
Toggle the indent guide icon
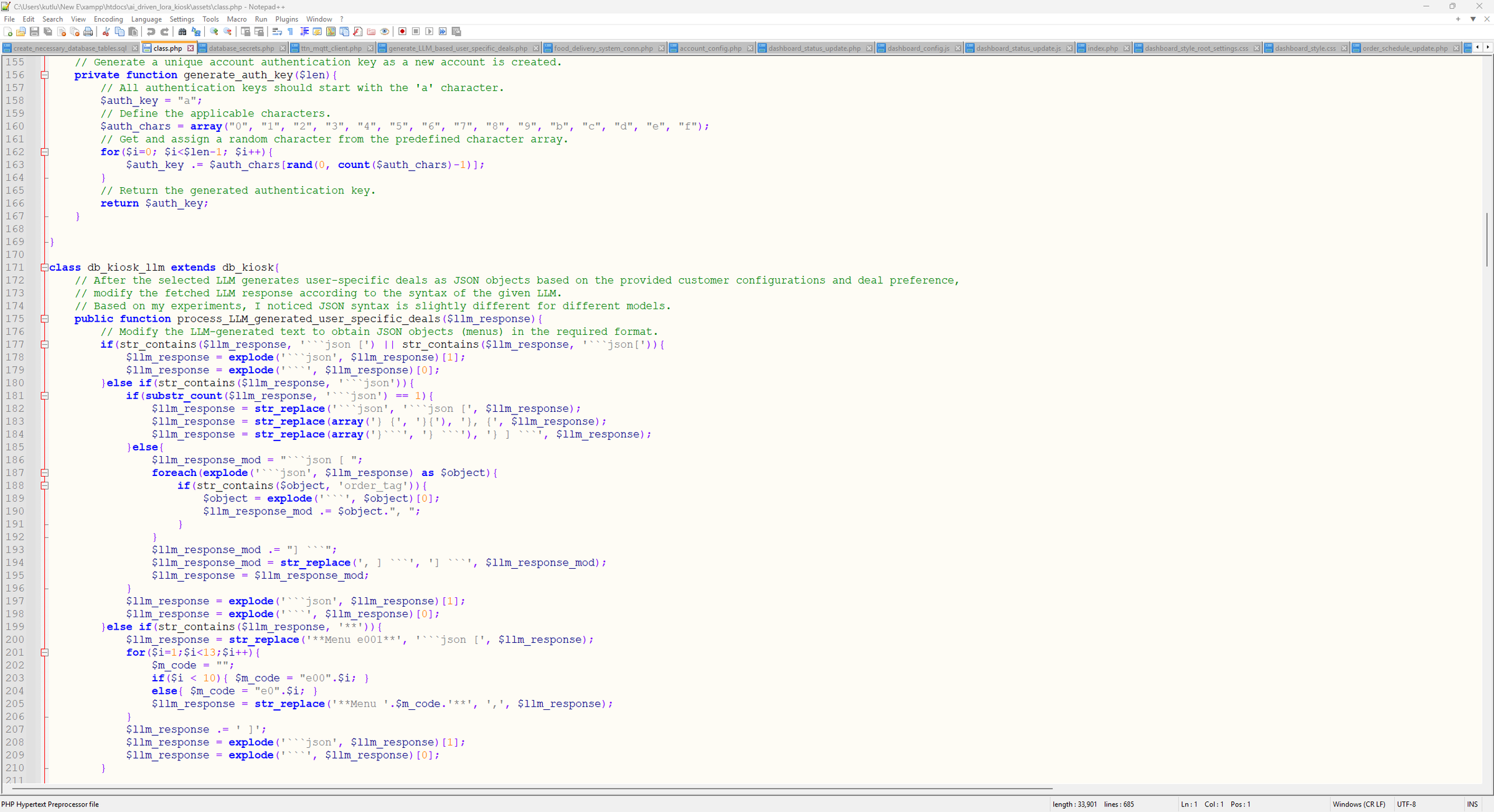[304, 32]
